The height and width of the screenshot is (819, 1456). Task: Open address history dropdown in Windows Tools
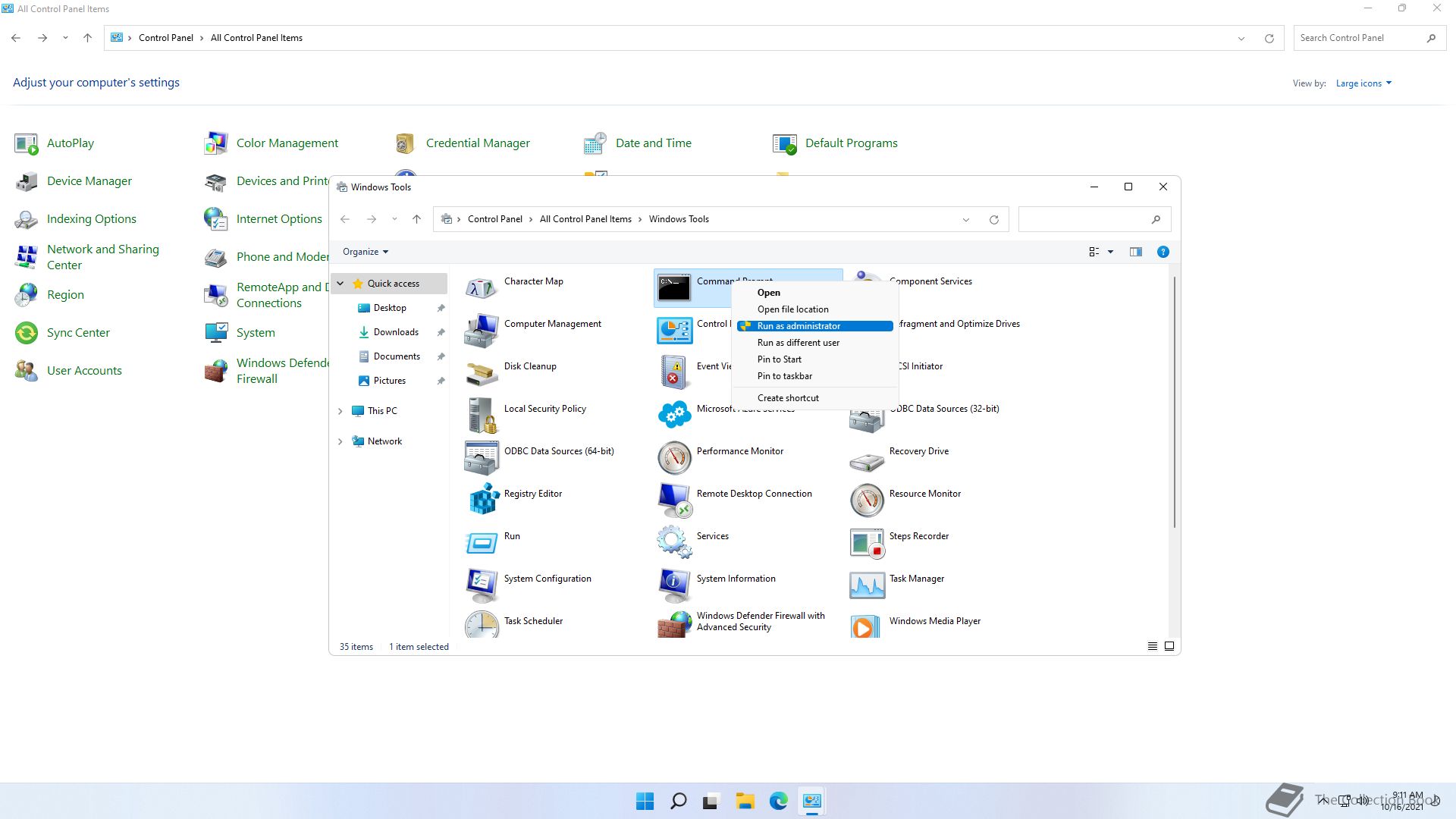coord(965,219)
